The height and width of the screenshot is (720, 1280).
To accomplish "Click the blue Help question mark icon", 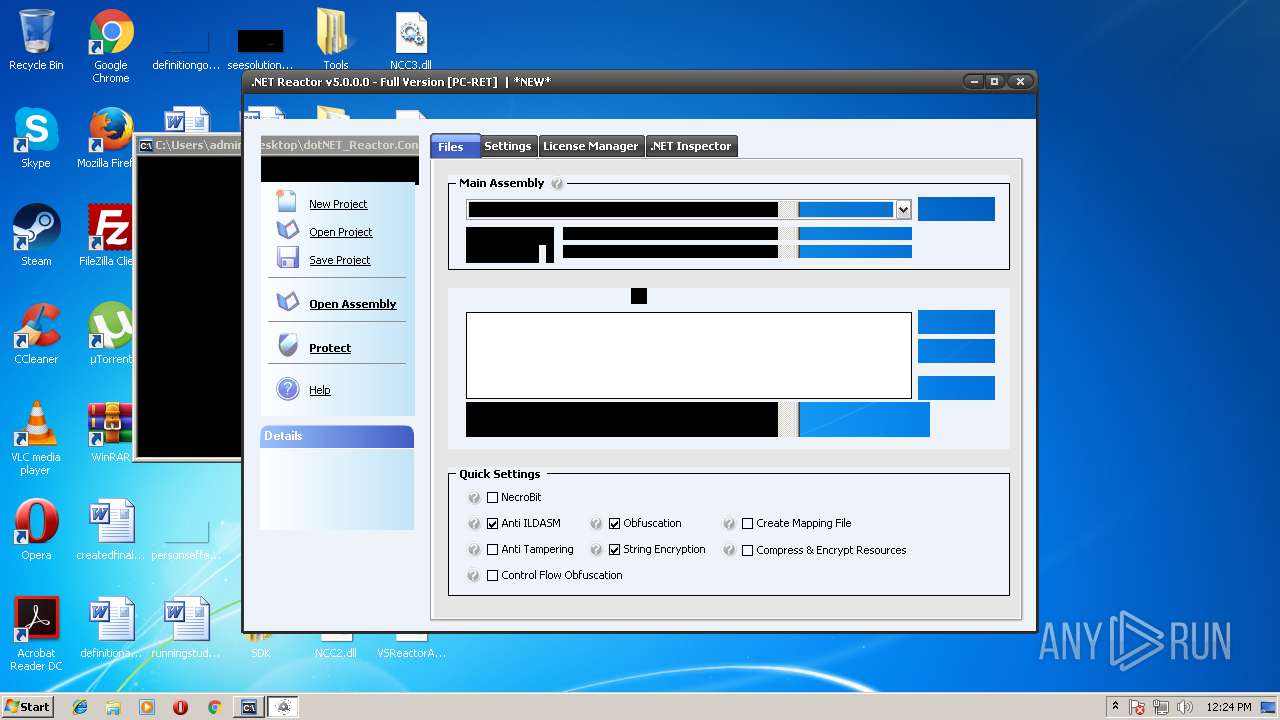I will [x=288, y=389].
